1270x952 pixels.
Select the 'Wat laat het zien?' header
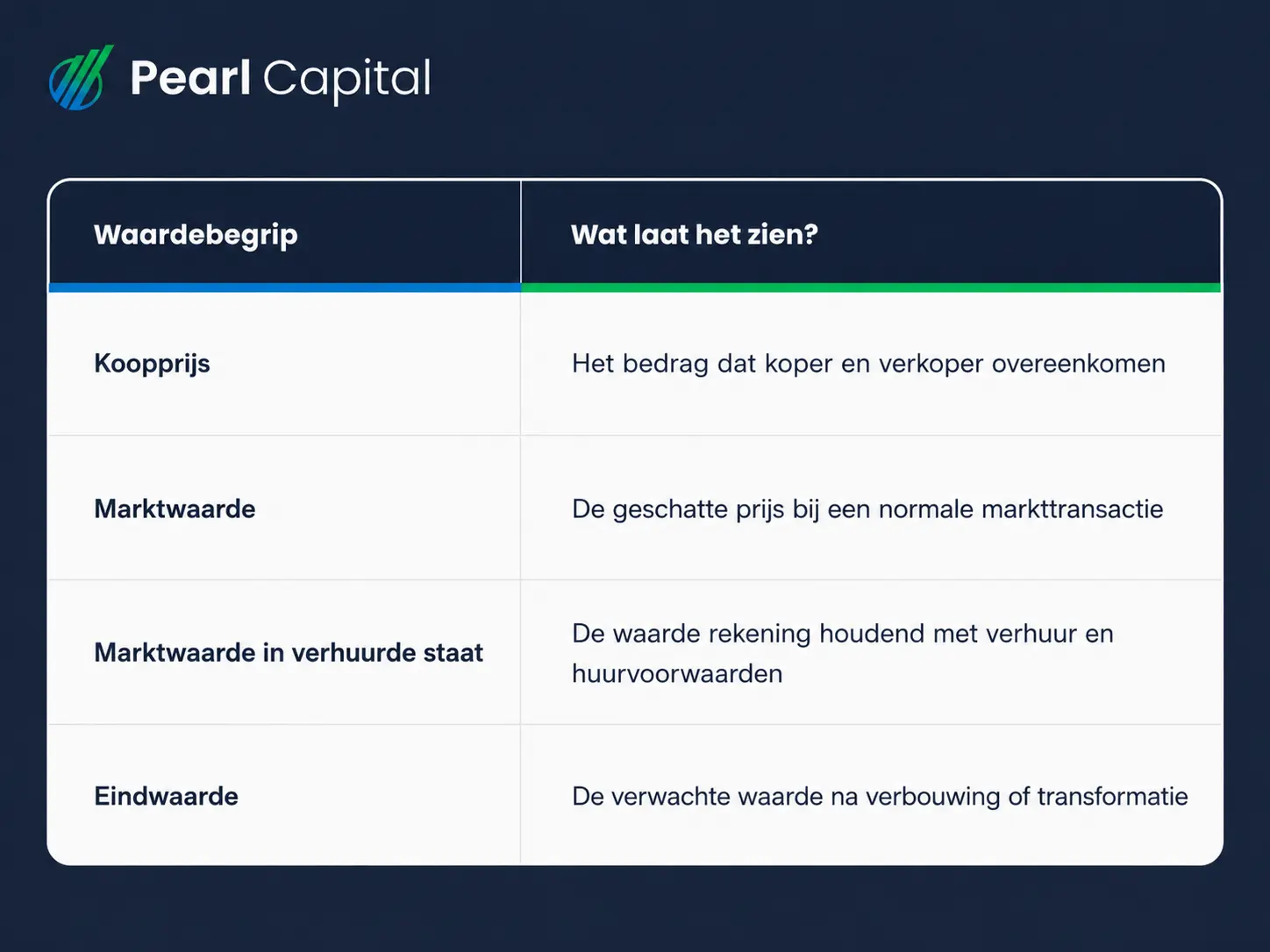point(694,234)
